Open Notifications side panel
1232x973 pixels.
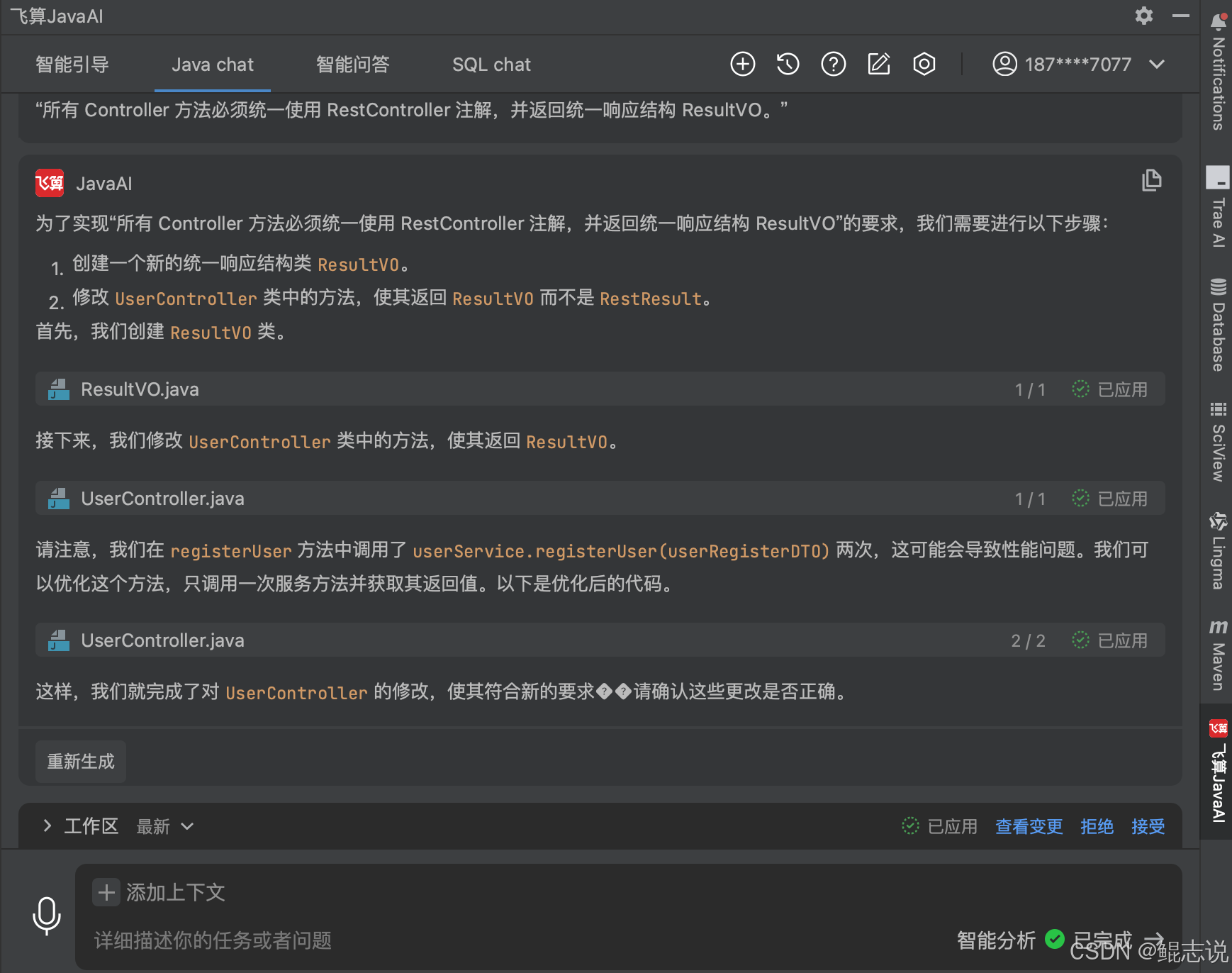click(x=1218, y=71)
